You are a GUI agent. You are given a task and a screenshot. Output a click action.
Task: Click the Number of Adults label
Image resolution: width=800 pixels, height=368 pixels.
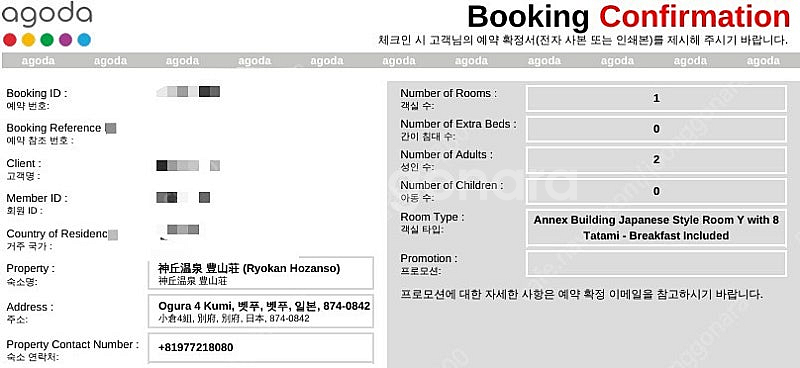click(447, 154)
